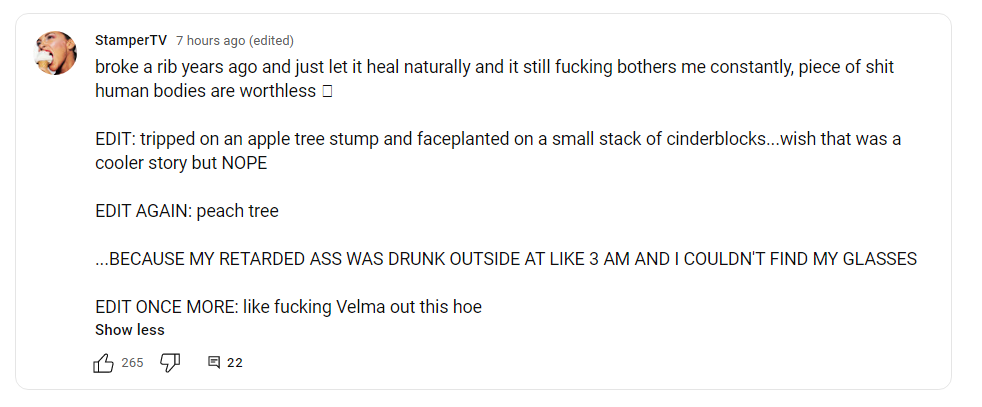The width and height of the screenshot is (982, 407).
Task: Collapse the comment with Show less
Action: point(130,330)
